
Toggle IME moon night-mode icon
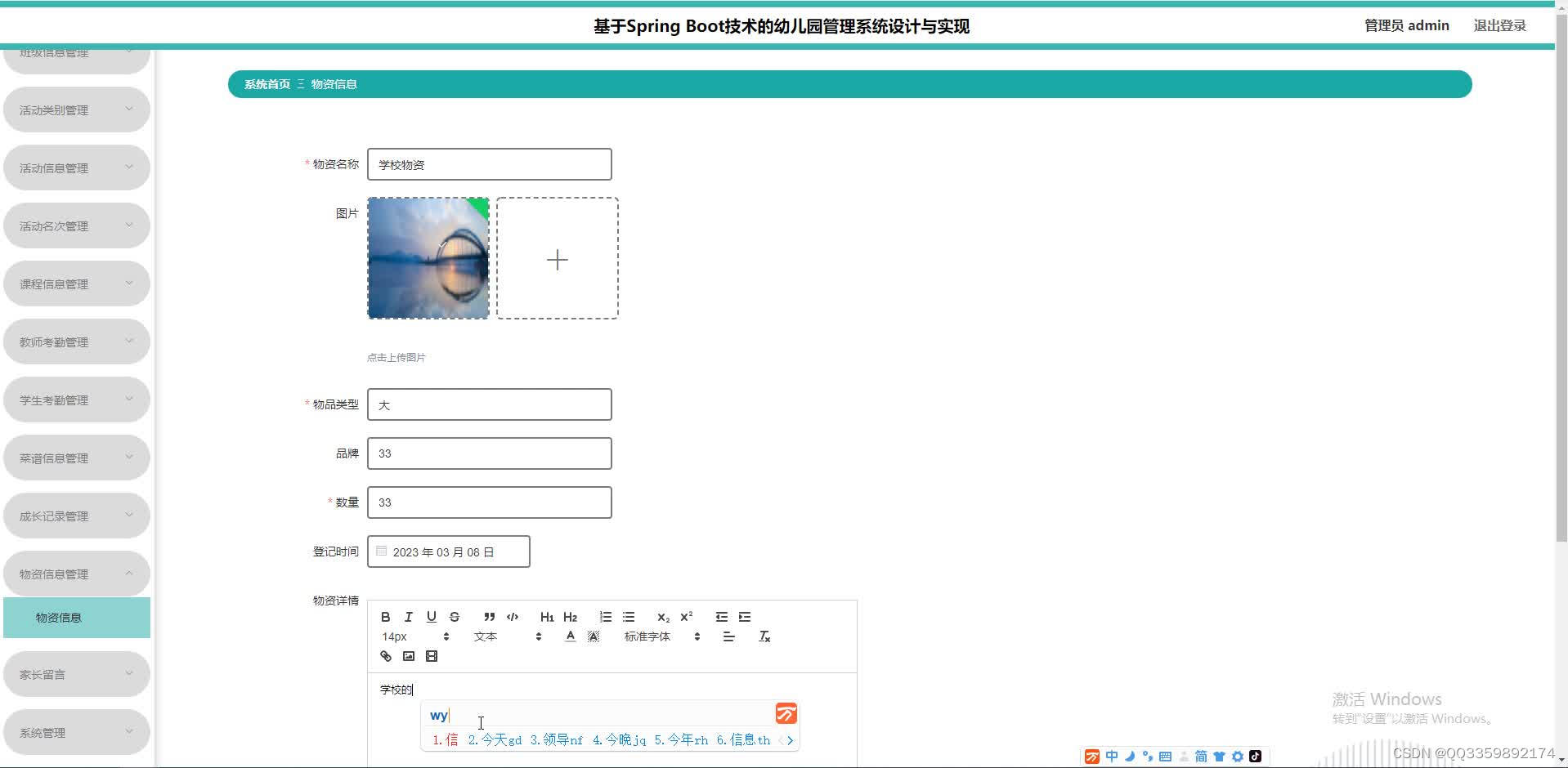1130,757
